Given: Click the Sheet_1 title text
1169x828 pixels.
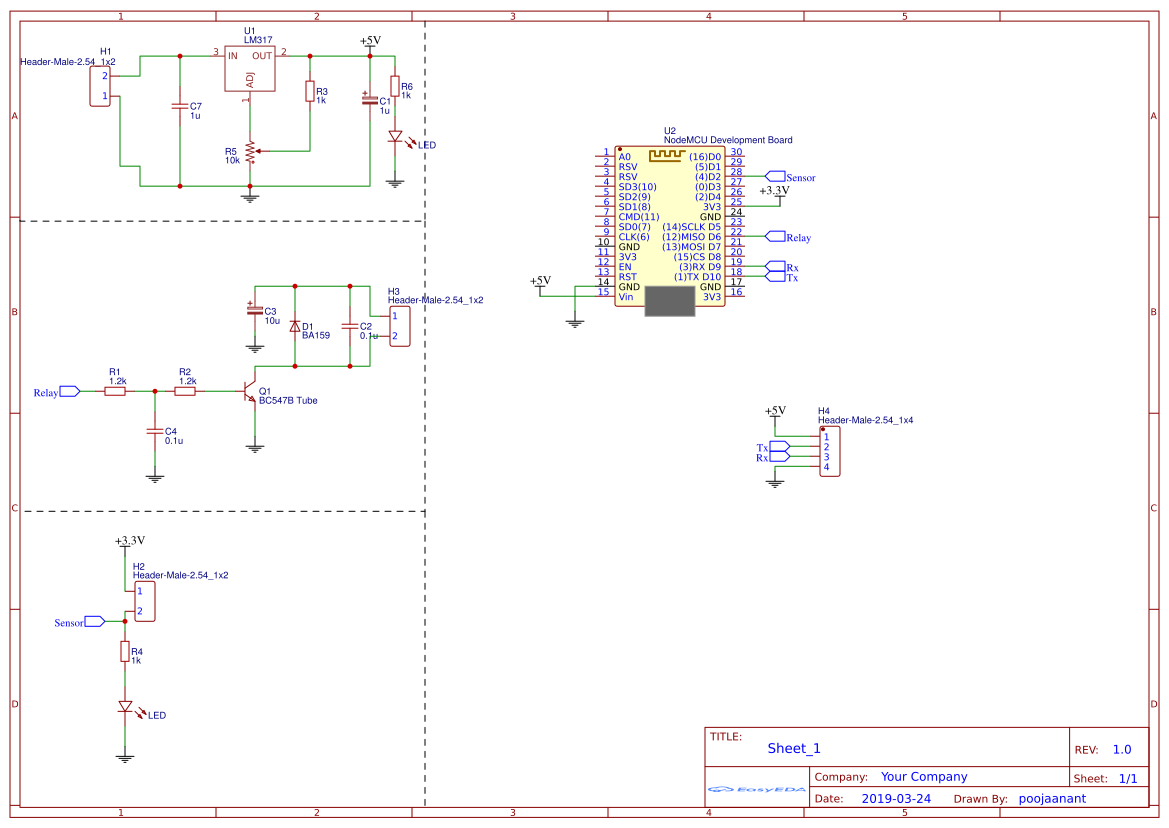Looking at the screenshot, I should click(793, 748).
